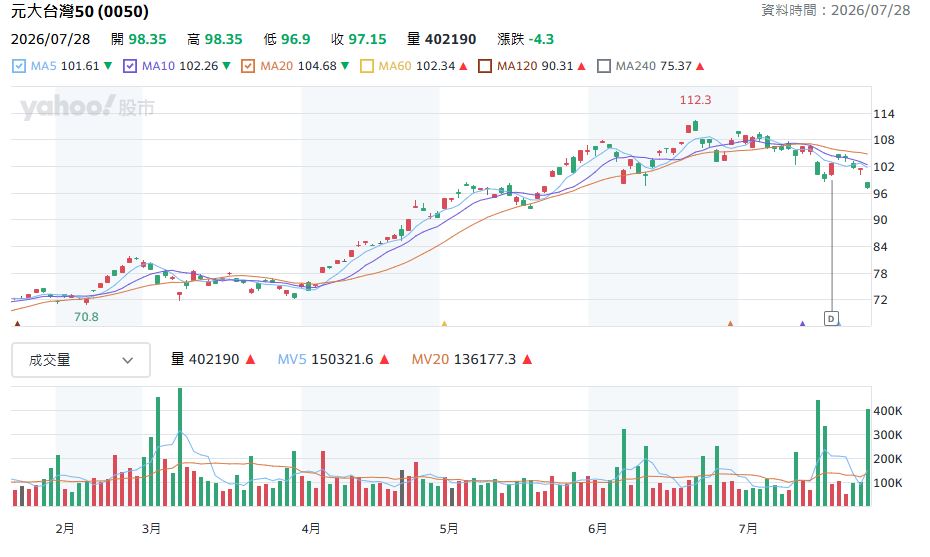Enable the MA120 moving average checkbox
This screenshot has width=930, height=557.
tap(485, 66)
